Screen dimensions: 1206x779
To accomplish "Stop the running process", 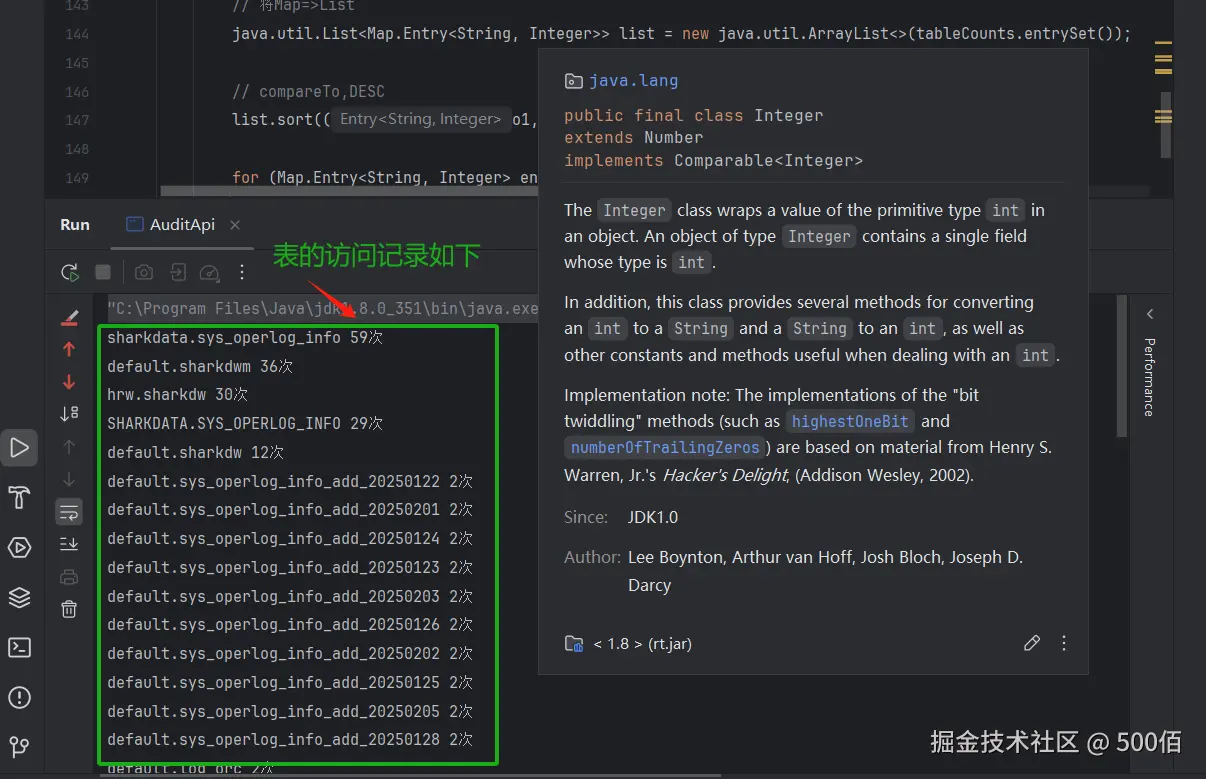I will [103, 272].
